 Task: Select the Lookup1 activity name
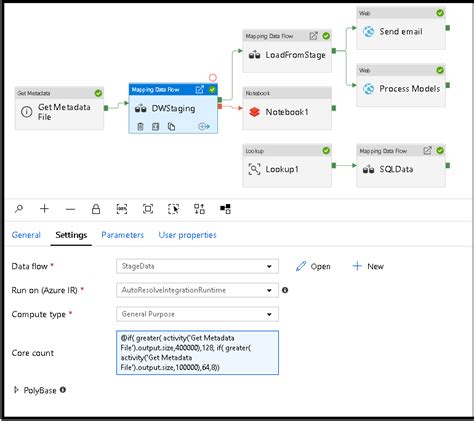pyautogui.click(x=282, y=169)
